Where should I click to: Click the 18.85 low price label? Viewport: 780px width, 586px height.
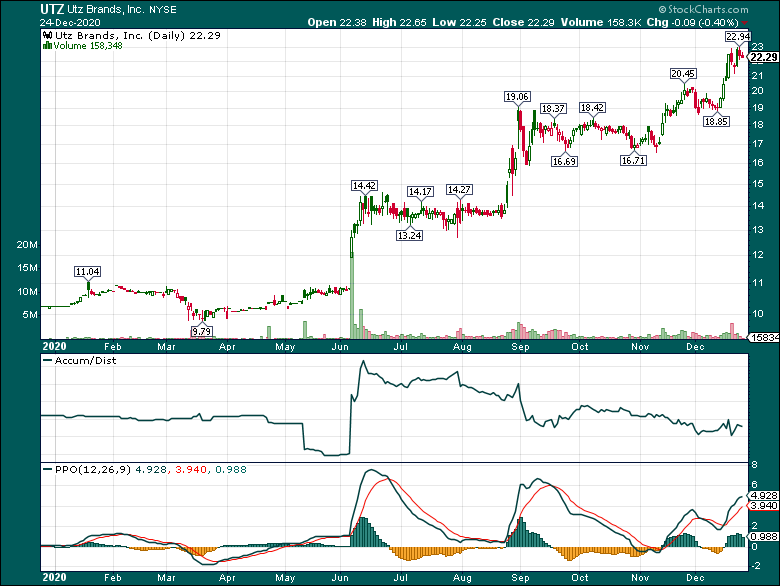[716, 121]
